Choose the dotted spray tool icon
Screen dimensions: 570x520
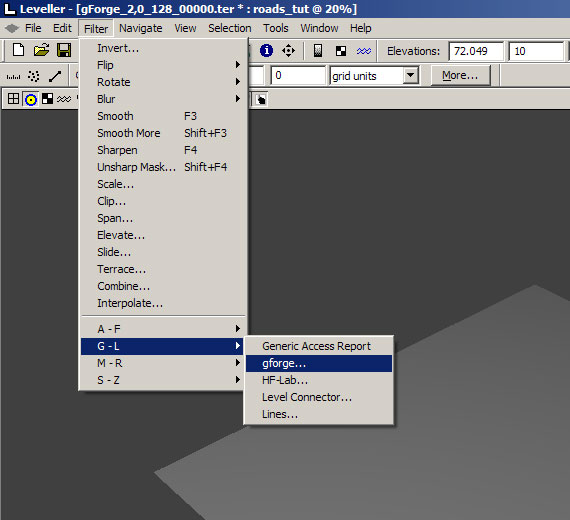click(34, 76)
